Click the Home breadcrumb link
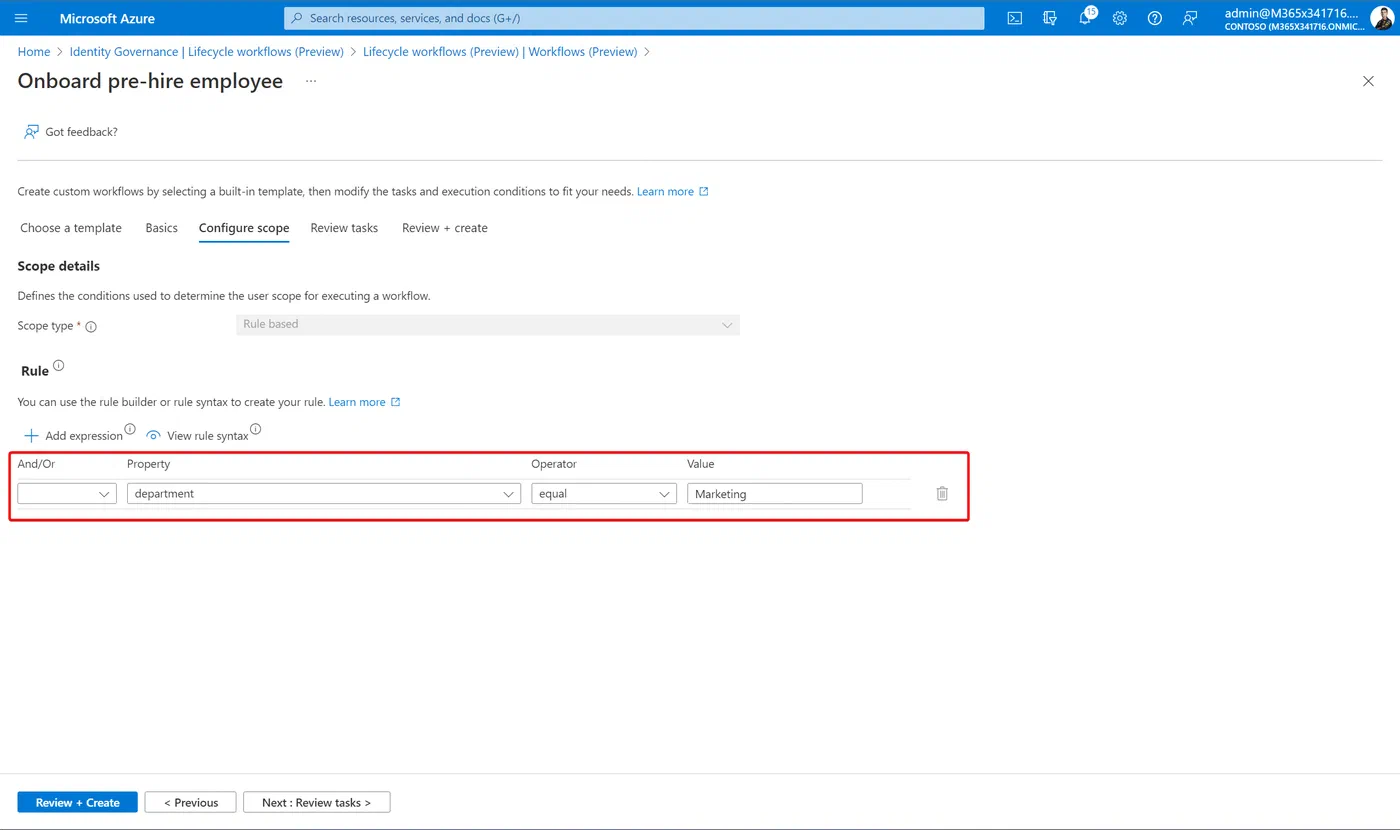The width and height of the screenshot is (1400, 830). [x=34, y=52]
